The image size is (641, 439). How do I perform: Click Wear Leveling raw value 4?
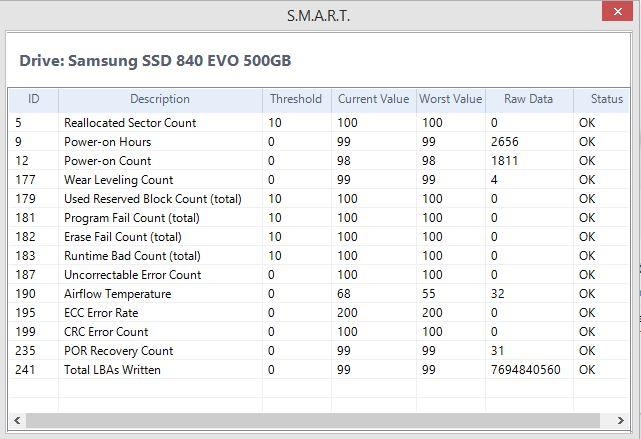494,180
